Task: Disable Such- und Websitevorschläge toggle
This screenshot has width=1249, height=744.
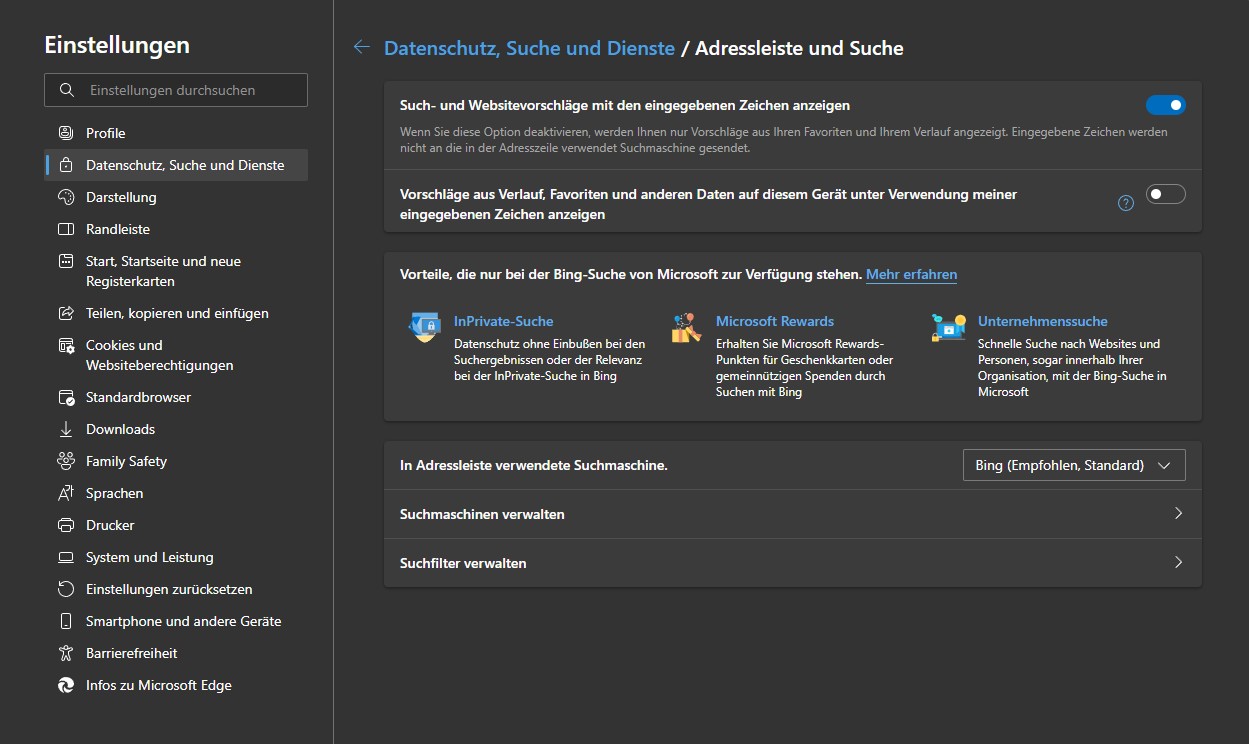Action: tap(1165, 104)
